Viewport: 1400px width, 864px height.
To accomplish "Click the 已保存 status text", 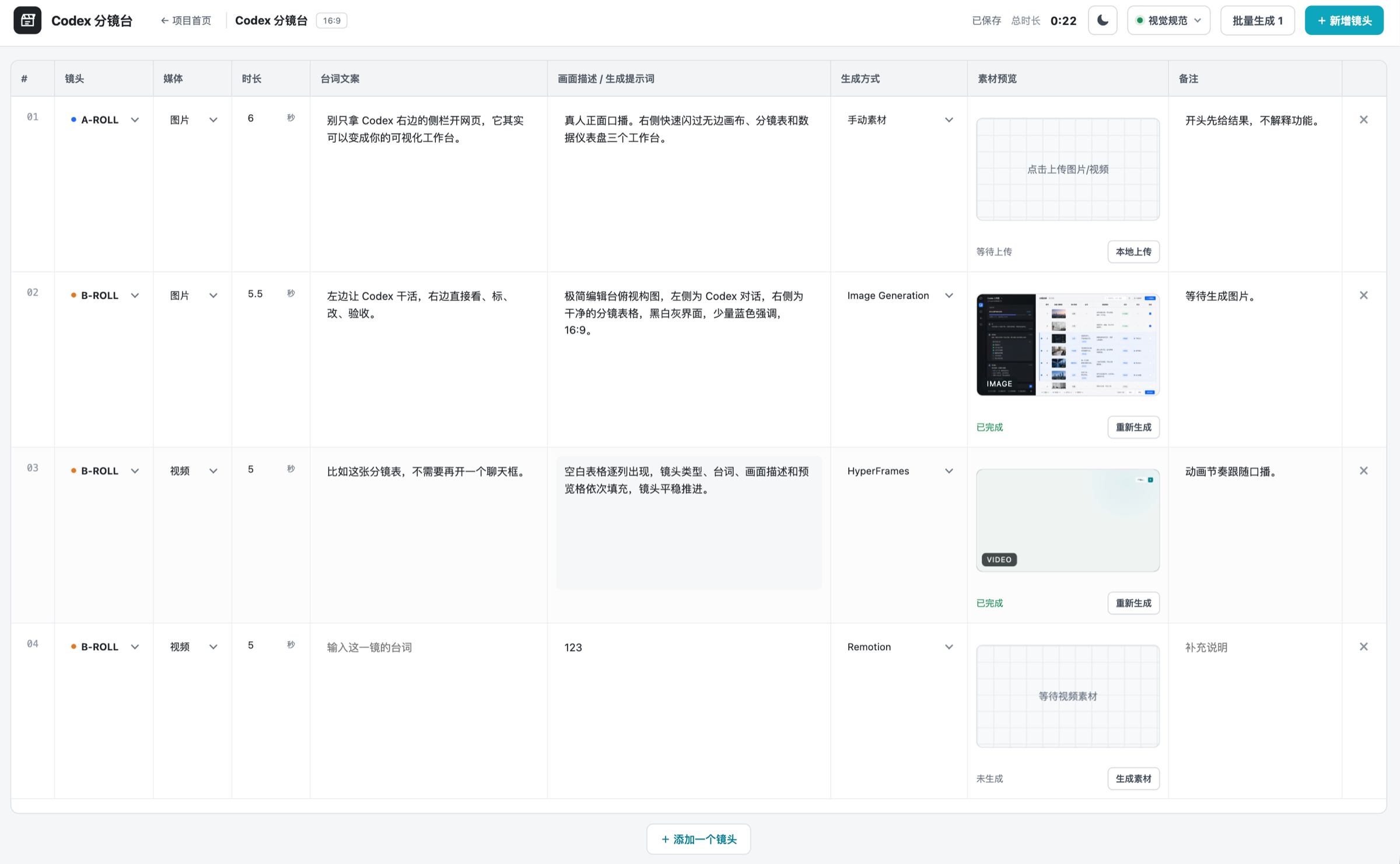I will [x=986, y=20].
